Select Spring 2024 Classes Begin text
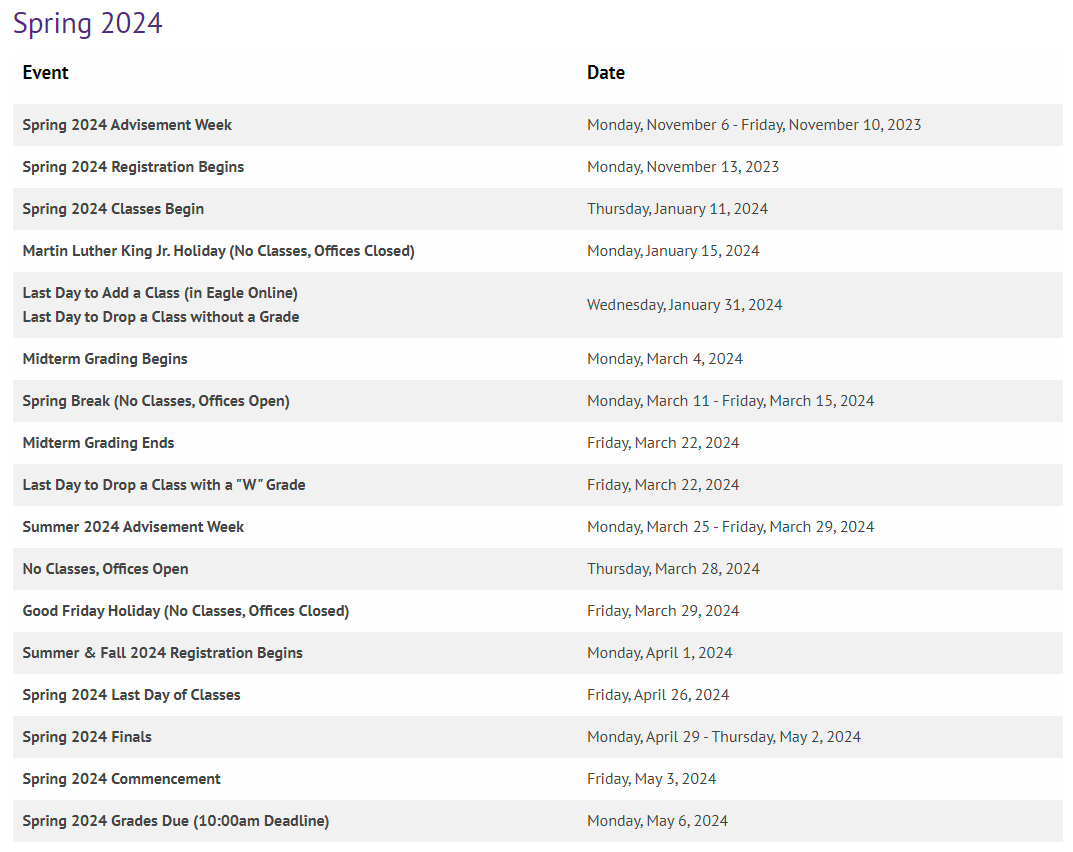 tap(113, 209)
